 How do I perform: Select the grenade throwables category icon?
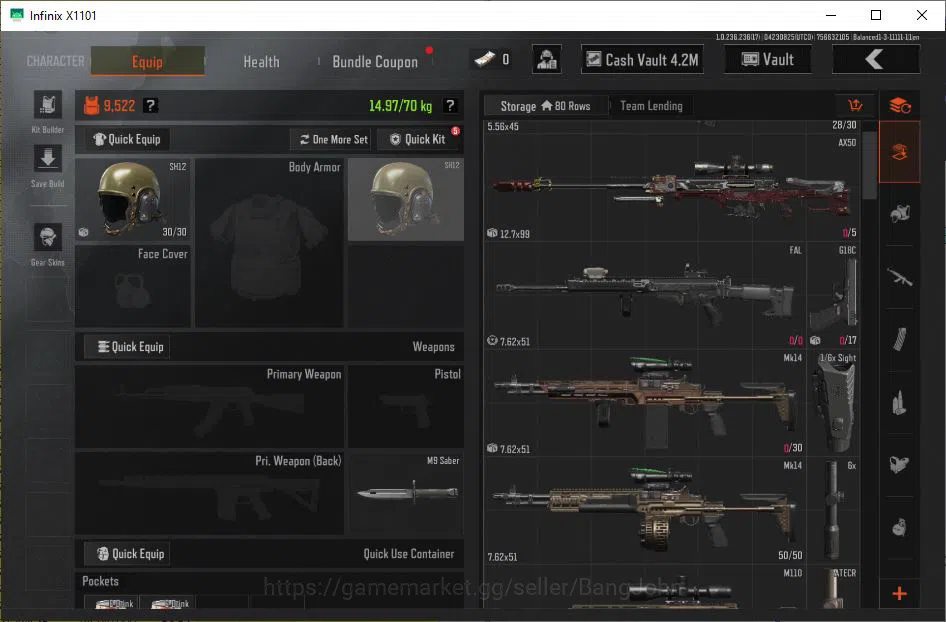900,527
